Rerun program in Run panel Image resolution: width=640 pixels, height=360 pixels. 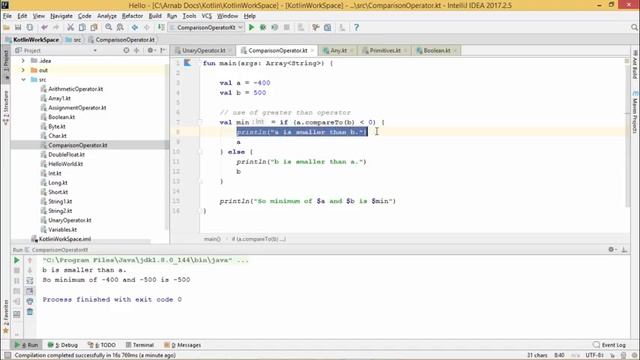point(17,260)
